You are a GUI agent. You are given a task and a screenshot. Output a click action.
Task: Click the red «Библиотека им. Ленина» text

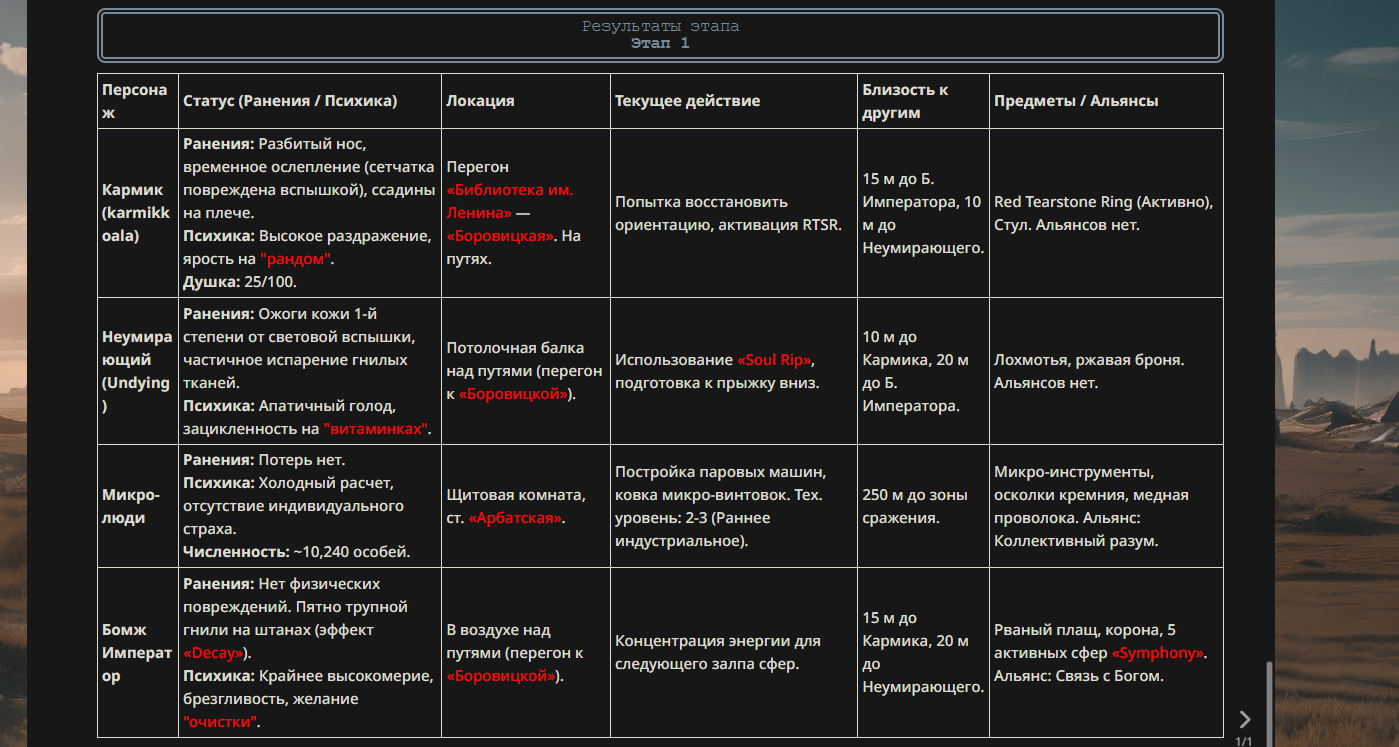(x=511, y=201)
